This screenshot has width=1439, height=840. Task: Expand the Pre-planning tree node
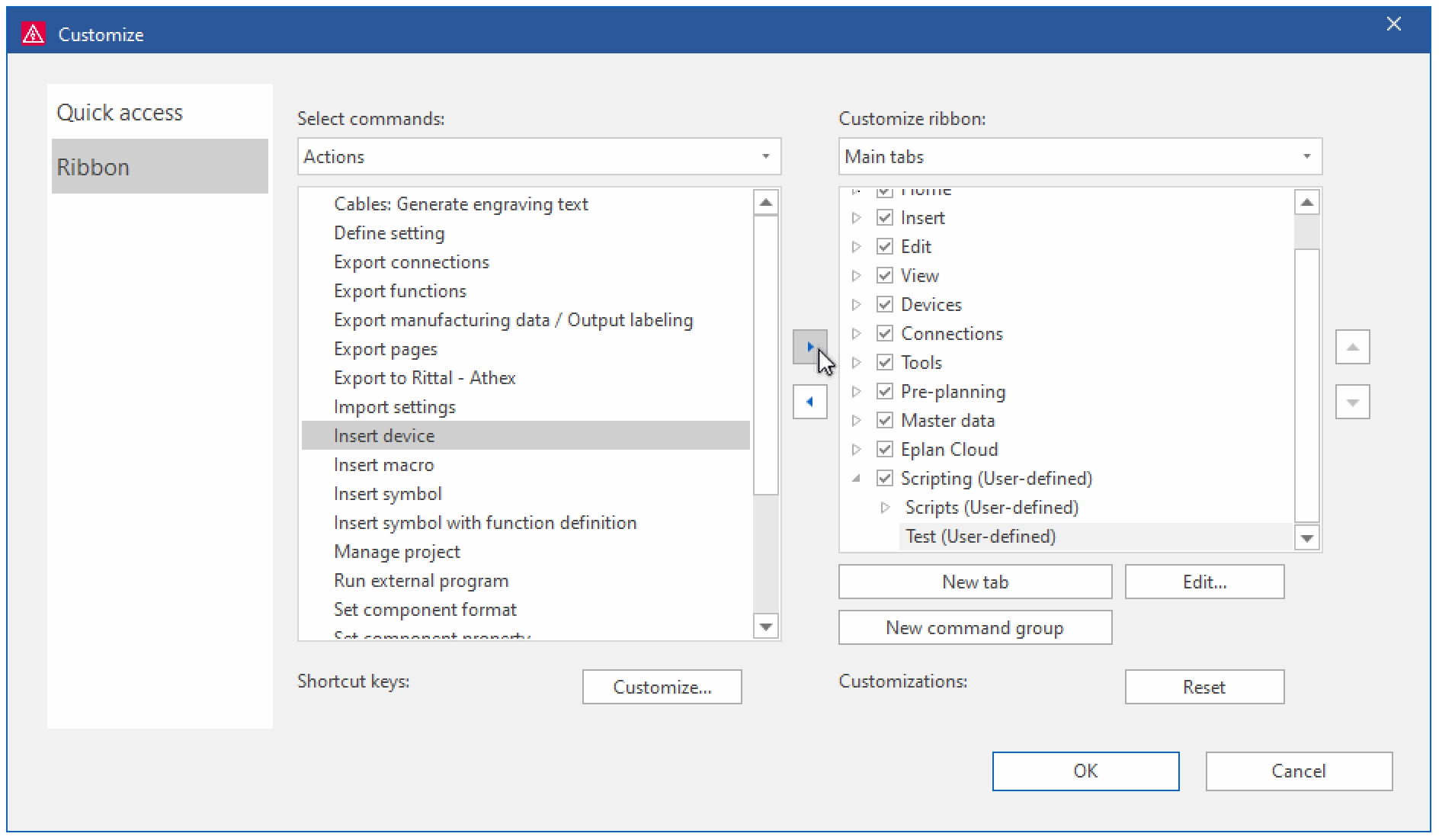856,392
